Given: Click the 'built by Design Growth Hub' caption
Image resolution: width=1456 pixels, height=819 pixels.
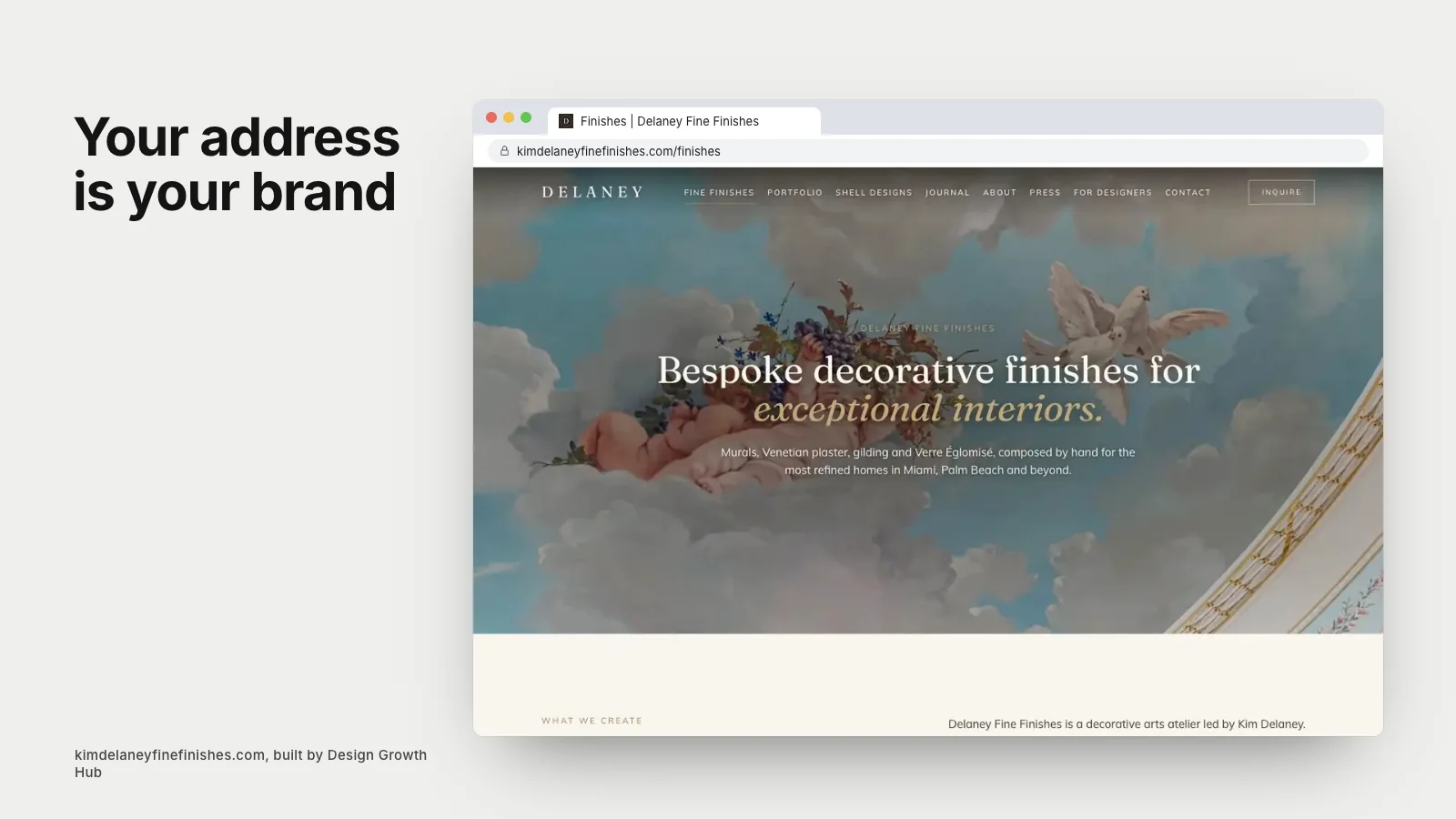Looking at the screenshot, I should click(x=250, y=763).
